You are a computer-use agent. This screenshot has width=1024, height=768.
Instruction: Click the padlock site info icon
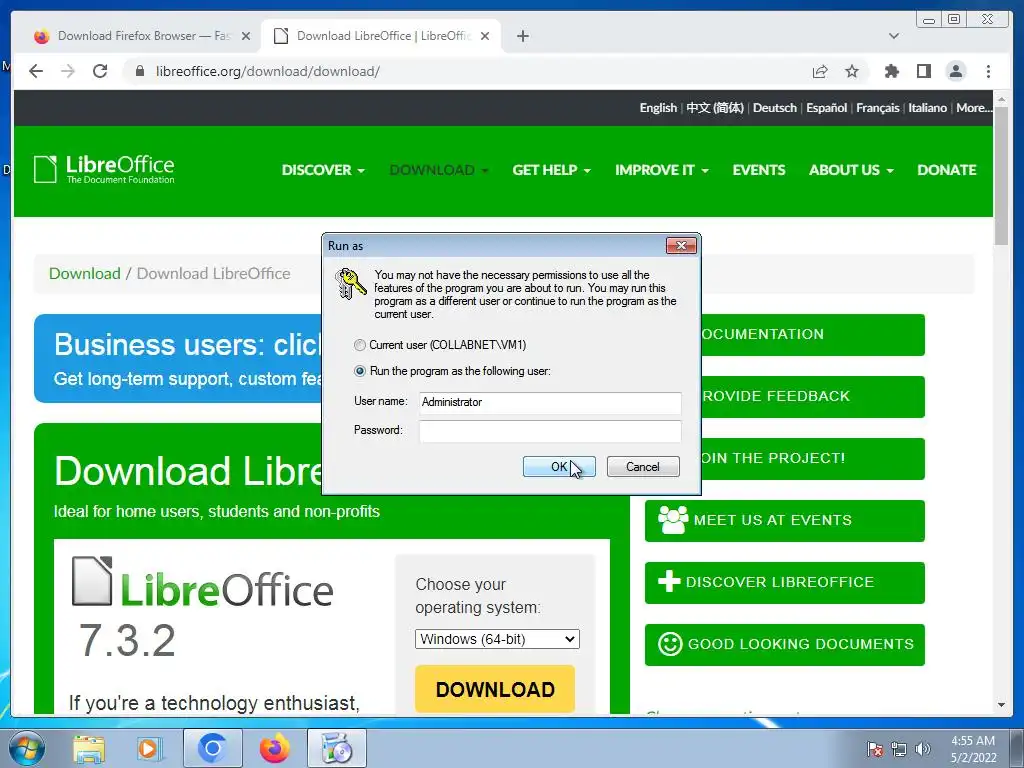tap(140, 71)
